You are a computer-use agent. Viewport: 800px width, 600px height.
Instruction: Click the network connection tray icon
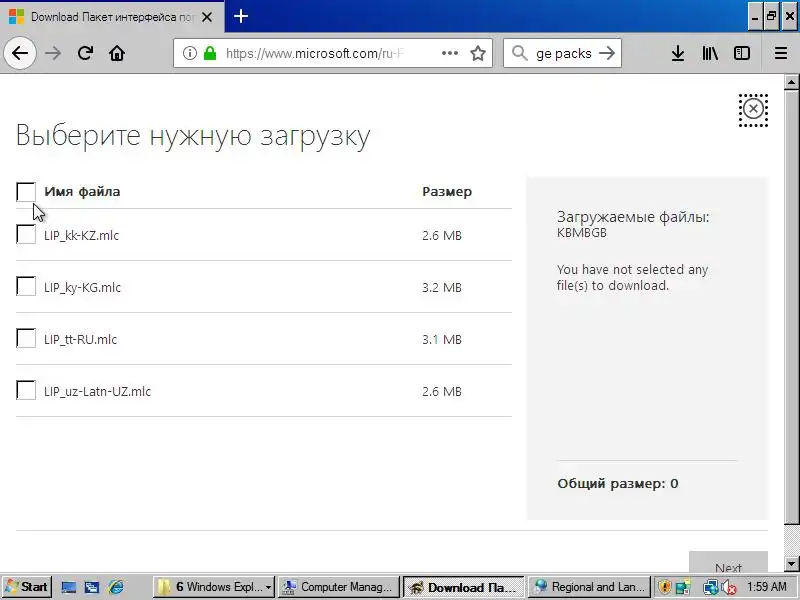tap(711, 588)
